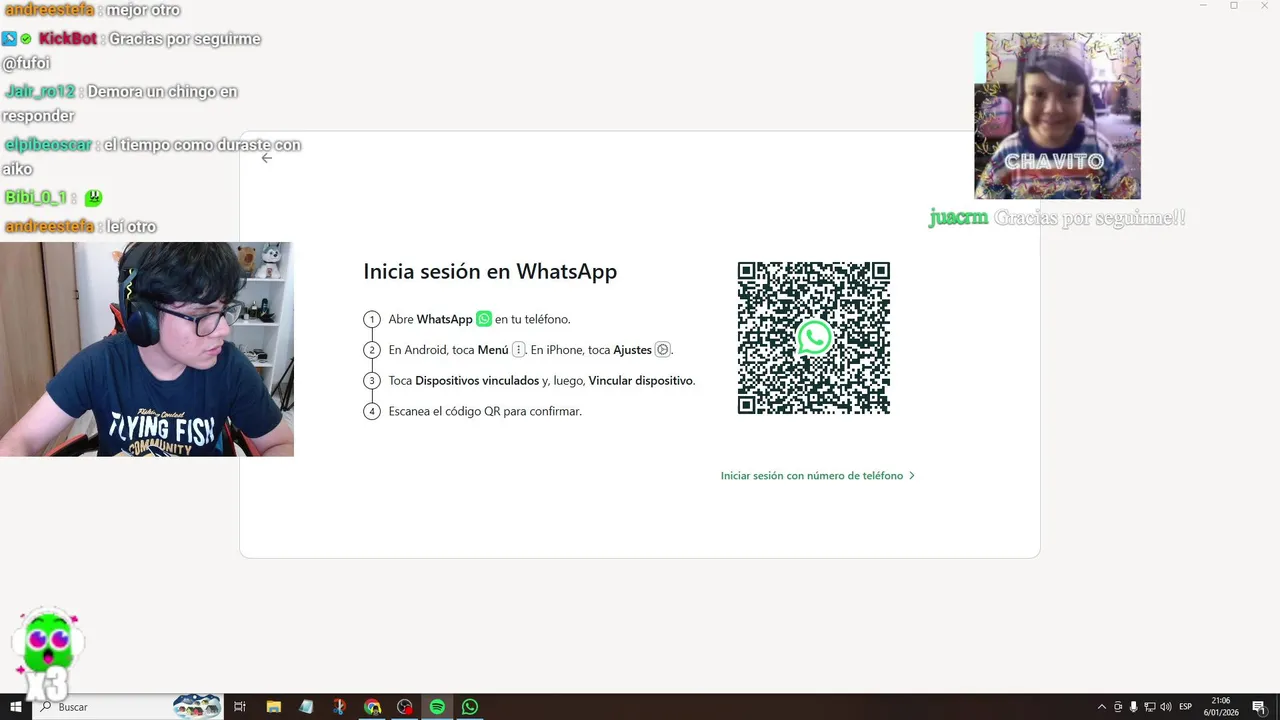Switch the ESP input language indicator
The width and height of the screenshot is (1280, 720).
coord(1186,707)
